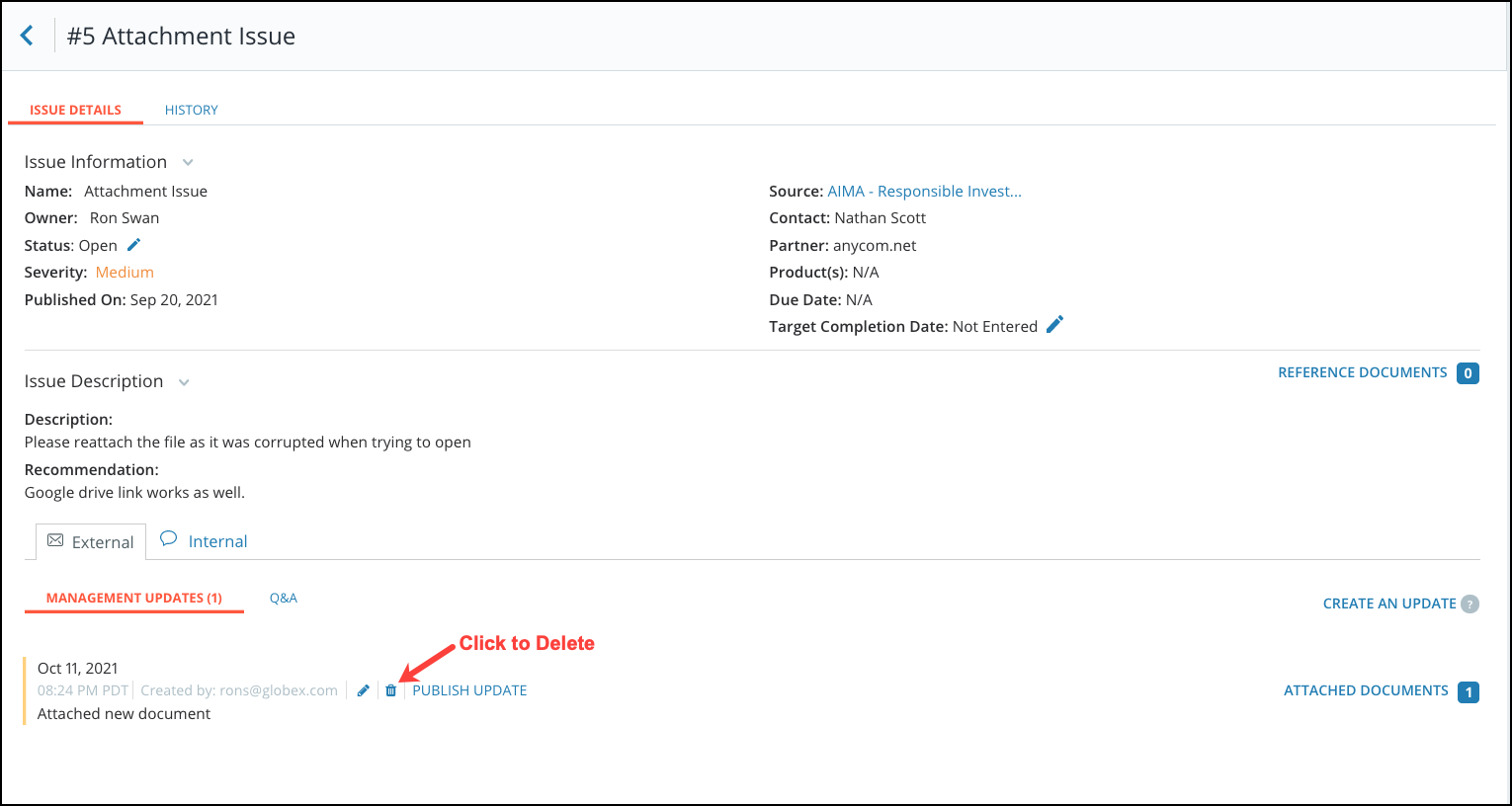The height and width of the screenshot is (806, 1512).
Task: Delete the update with trash icon
Action: coord(391,690)
